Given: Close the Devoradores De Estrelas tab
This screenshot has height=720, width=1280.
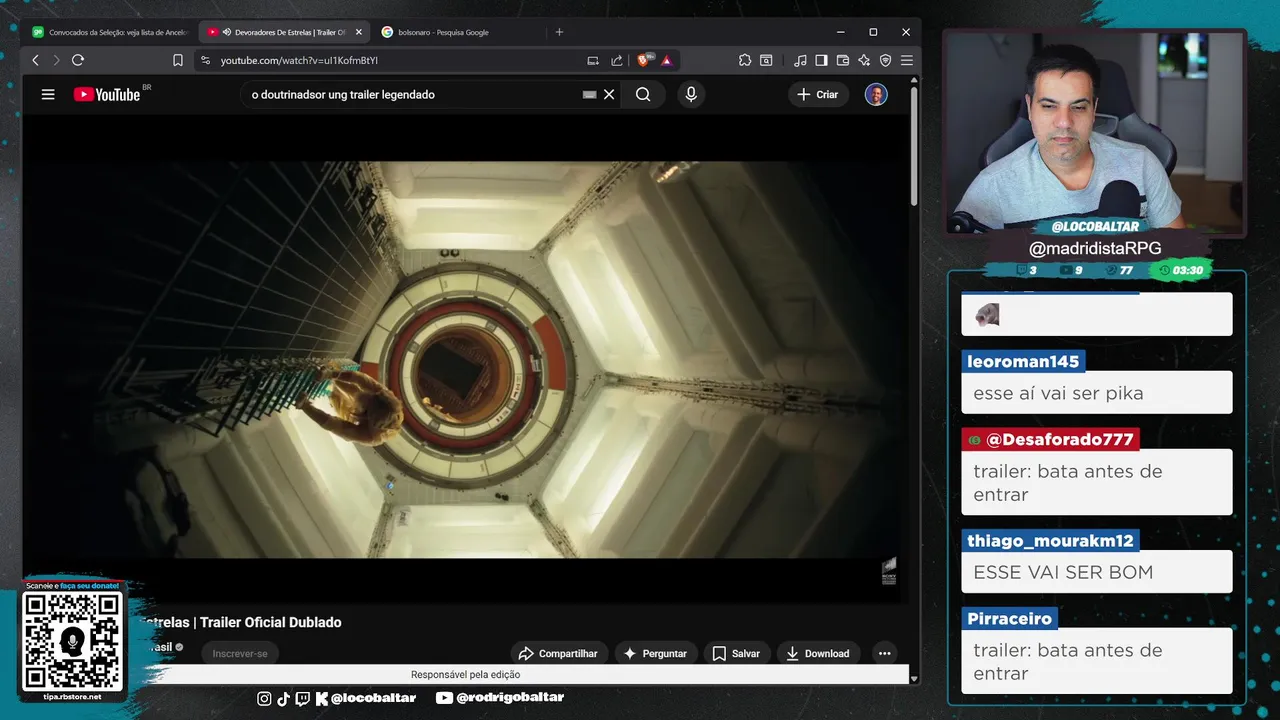Looking at the screenshot, I should point(358,32).
